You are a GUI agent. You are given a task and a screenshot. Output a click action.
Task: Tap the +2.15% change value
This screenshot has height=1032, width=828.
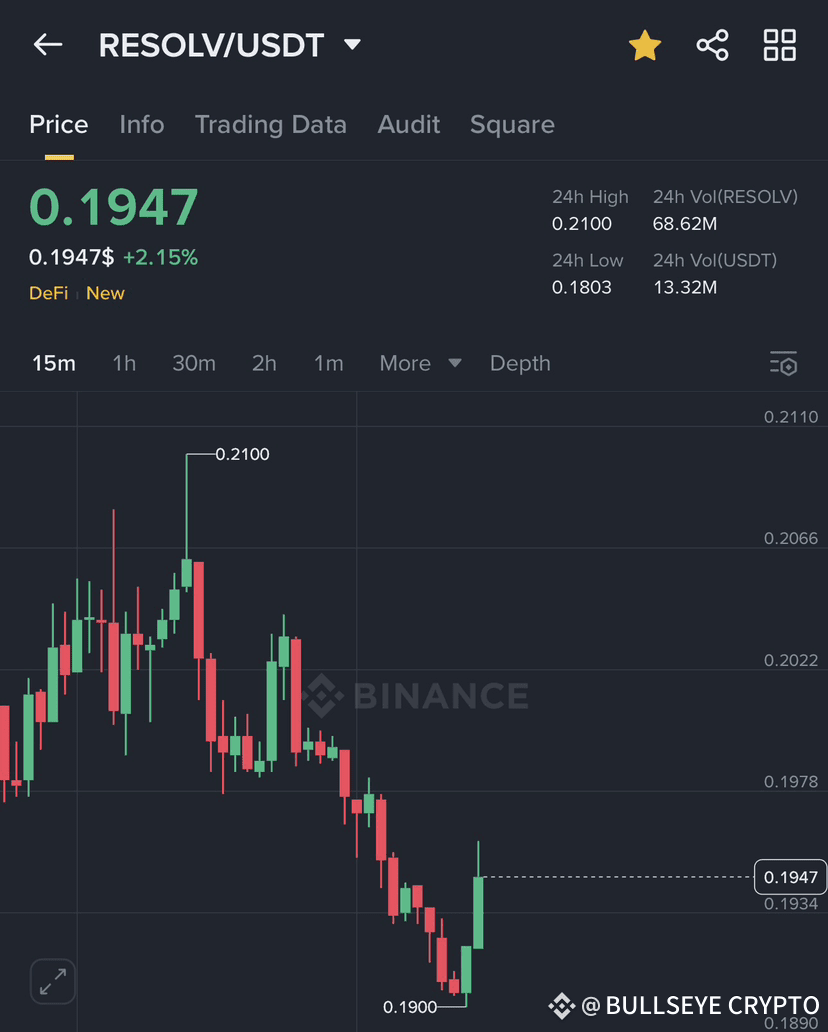[161, 257]
